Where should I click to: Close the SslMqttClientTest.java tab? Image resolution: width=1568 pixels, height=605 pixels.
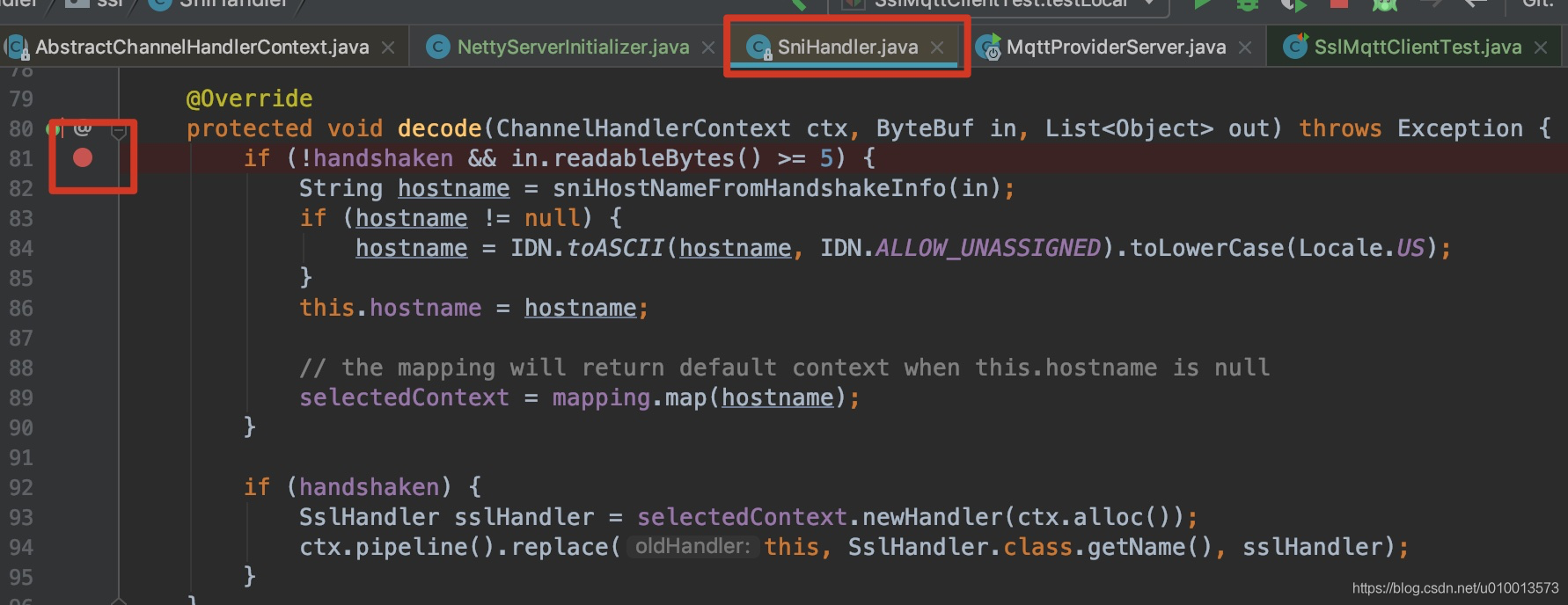click(x=1541, y=47)
